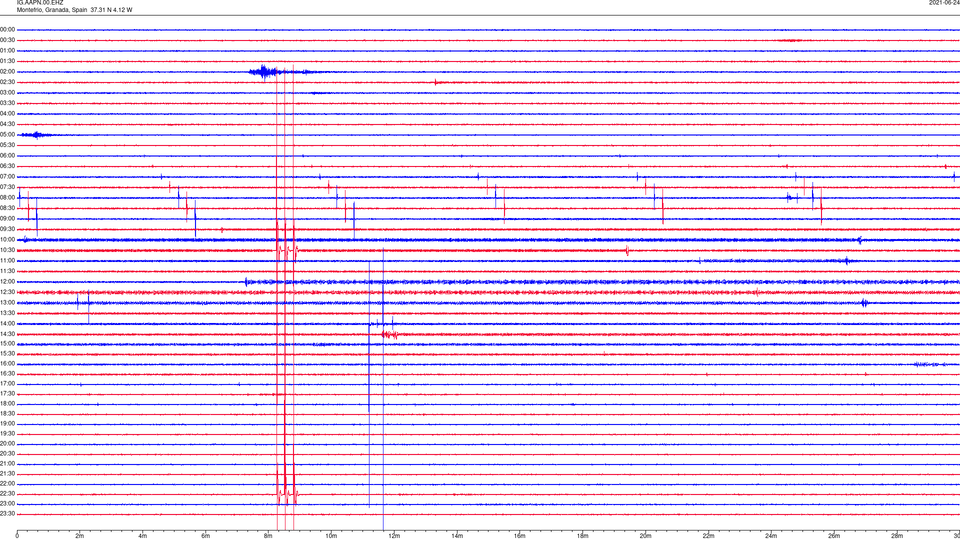This screenshot has height=540, width=960.
Task: Select the 00:30 trace time label
Action: tap(7, 40)
